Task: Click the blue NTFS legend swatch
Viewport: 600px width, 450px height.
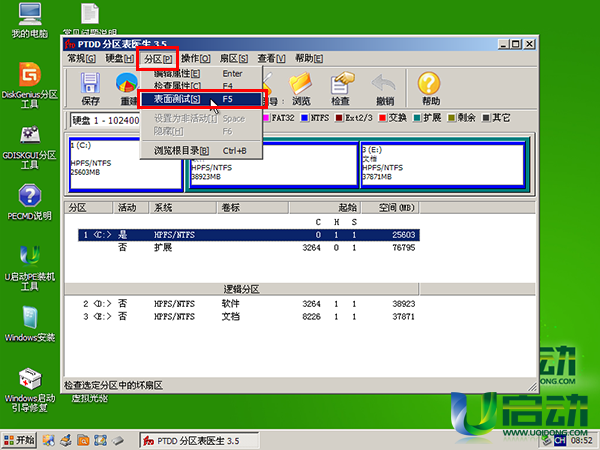Action: (305, 118)
